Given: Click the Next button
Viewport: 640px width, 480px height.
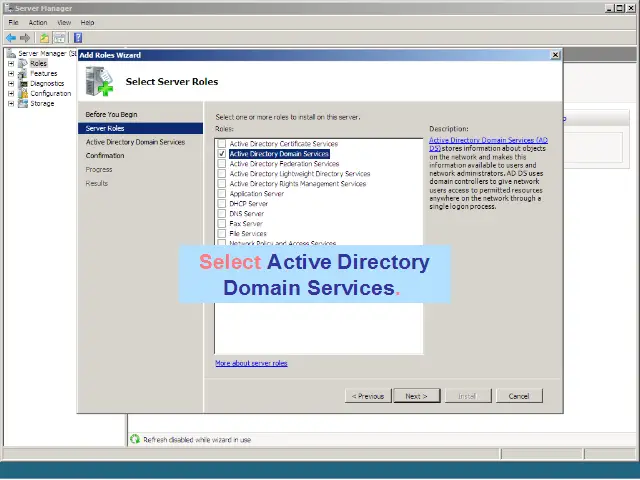Looking at the screenshot, I should pos(417,396).
